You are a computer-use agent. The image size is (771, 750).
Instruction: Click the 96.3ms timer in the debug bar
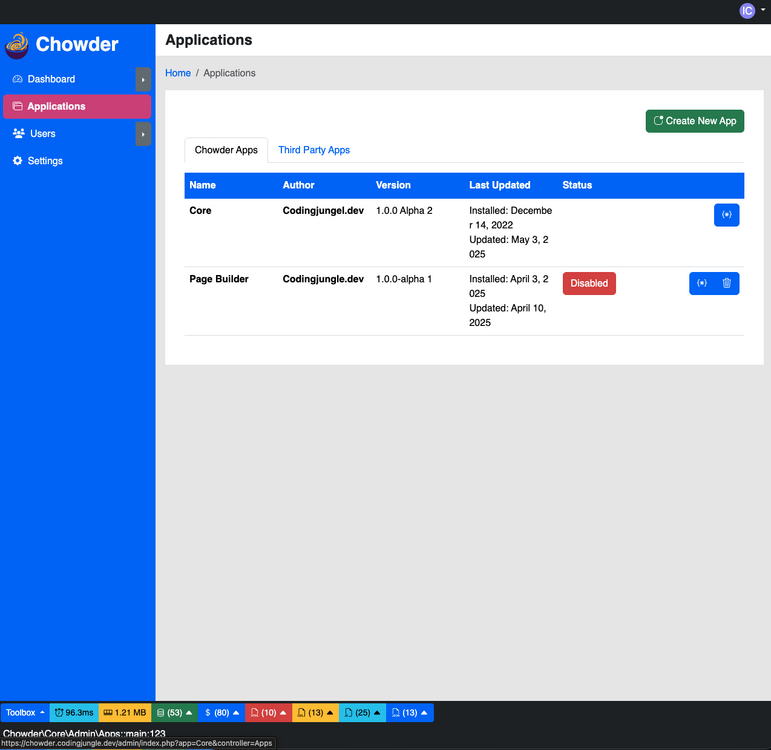pos(73,713)
